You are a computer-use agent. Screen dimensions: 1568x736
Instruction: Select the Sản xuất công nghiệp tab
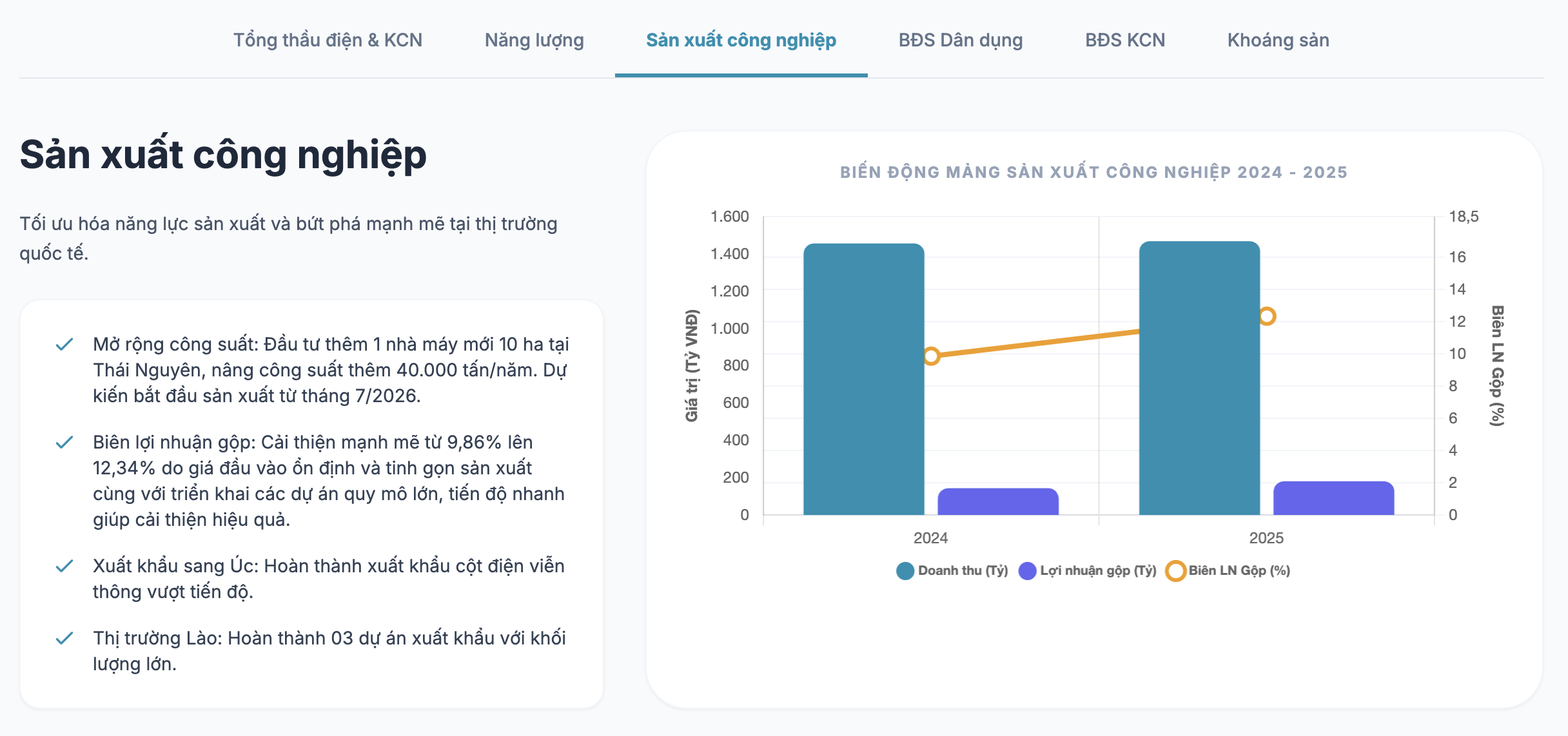pos(741,40)
